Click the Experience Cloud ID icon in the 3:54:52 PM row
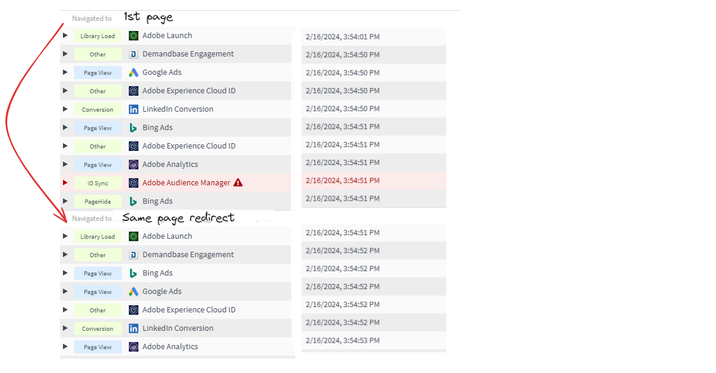The image size is (716, 373). [133, 310]
